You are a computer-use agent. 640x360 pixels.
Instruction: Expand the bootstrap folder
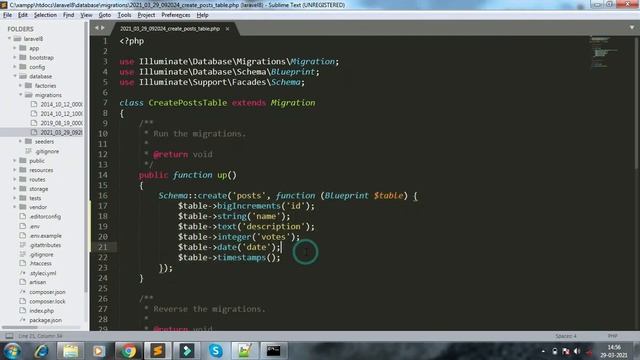(x=15, y=58)
